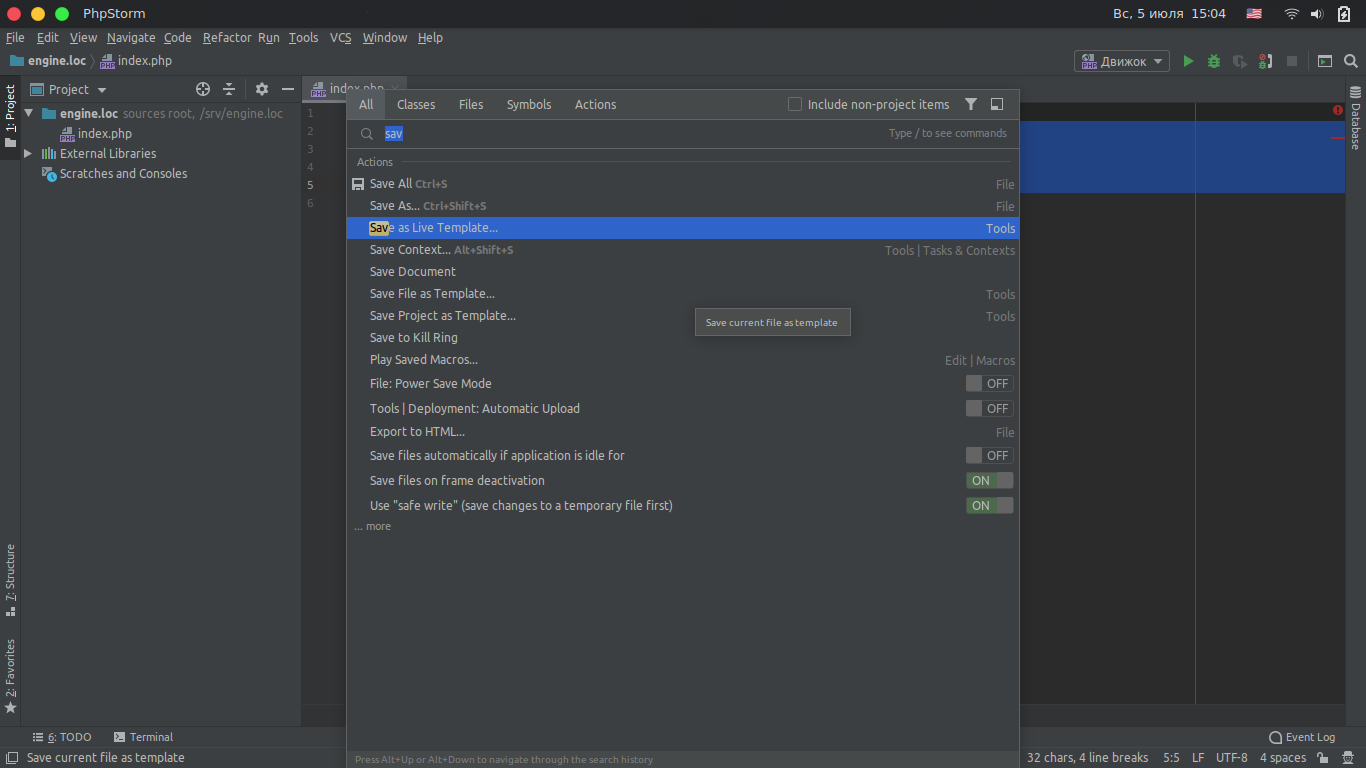1366x768 pixels.
Task: Open filter icon in search popup
Action: [971, 104]
